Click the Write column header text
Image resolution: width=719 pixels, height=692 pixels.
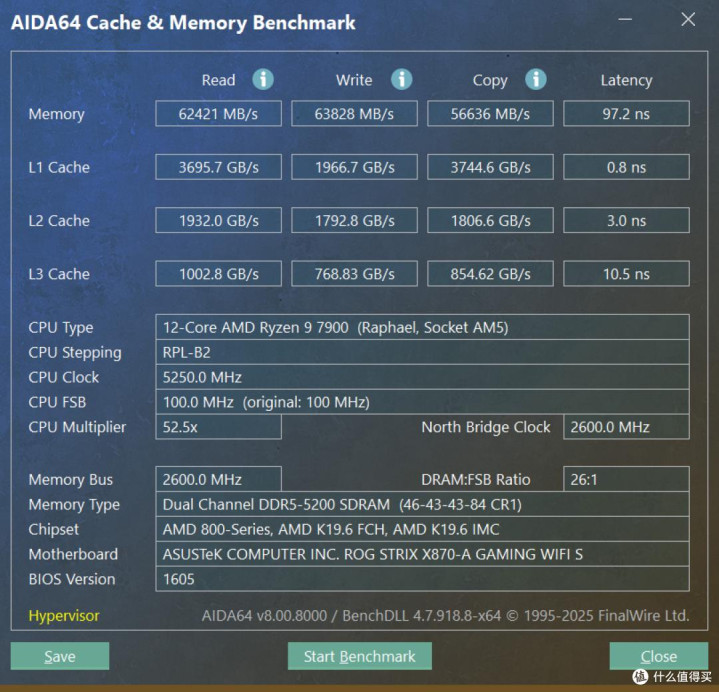[354, 80]
